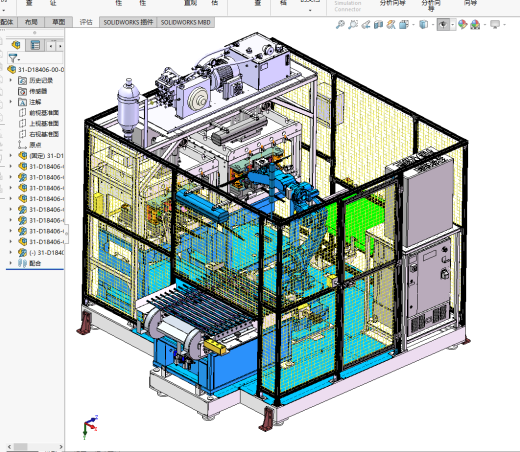520x452 pixels.
Task: Click the Apply Scene icon
Action: (x=475, y=24)
